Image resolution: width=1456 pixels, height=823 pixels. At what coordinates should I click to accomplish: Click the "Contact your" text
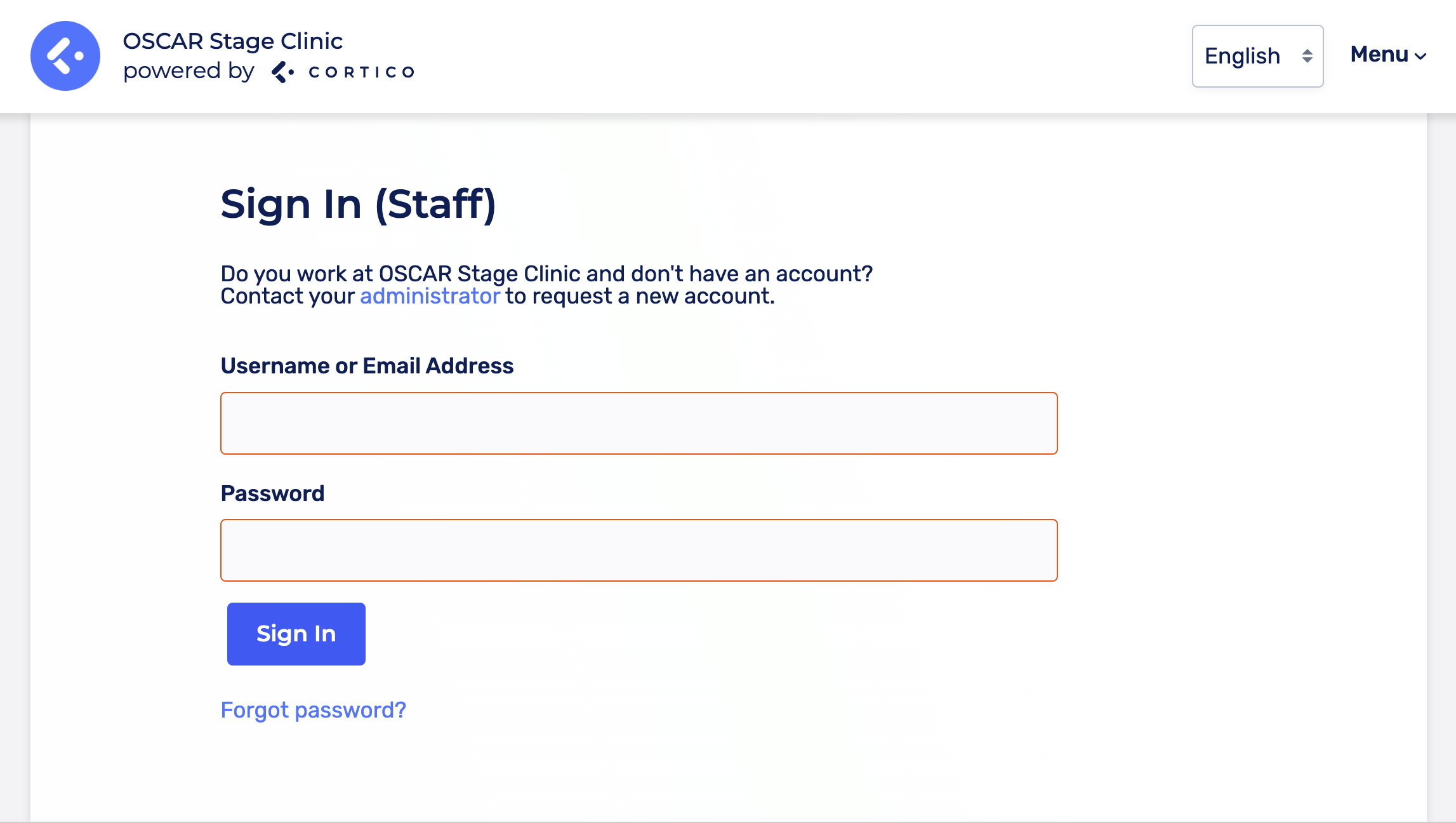[288, 296]
